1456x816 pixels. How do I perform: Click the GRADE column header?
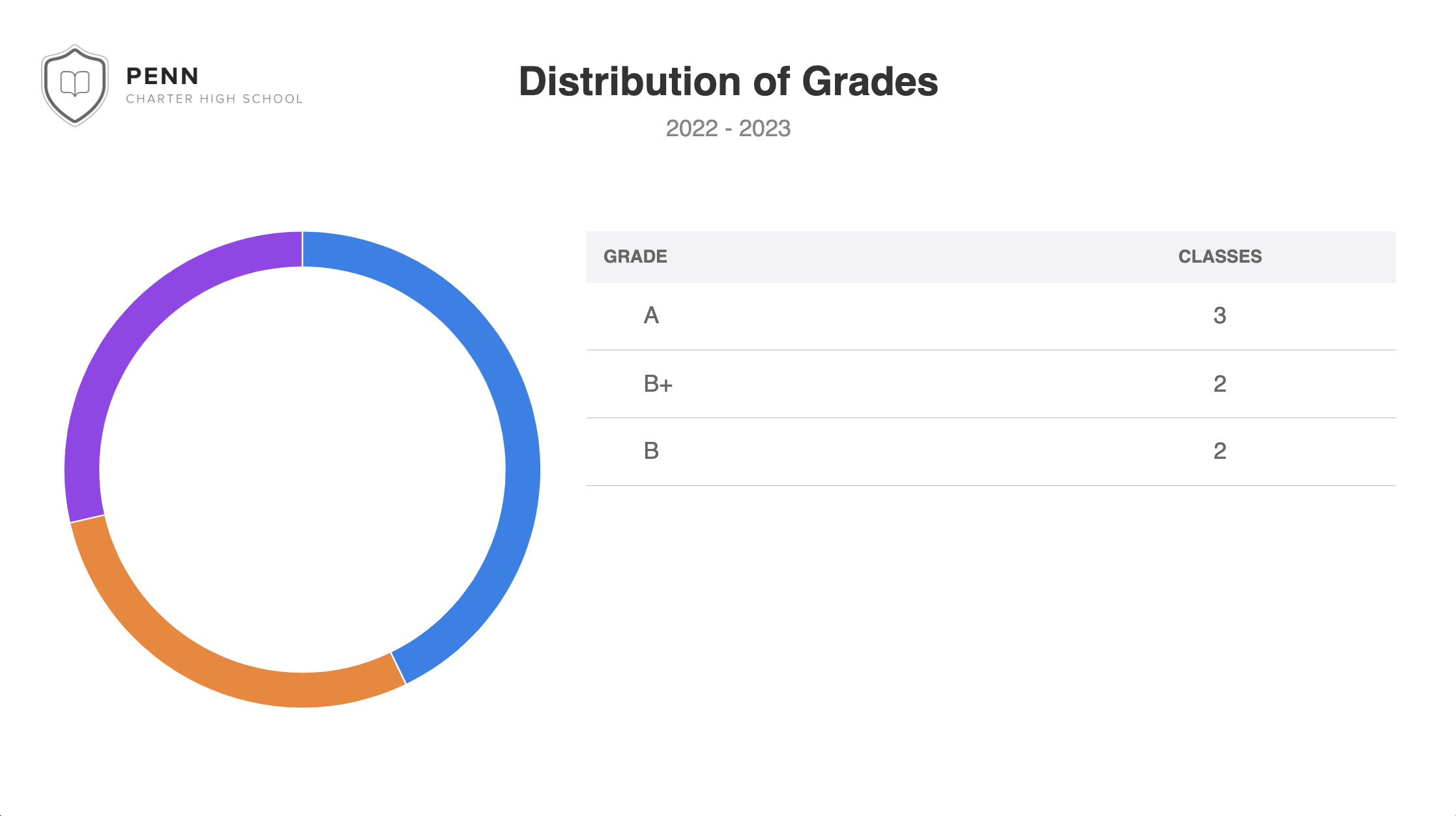(635, 257)
